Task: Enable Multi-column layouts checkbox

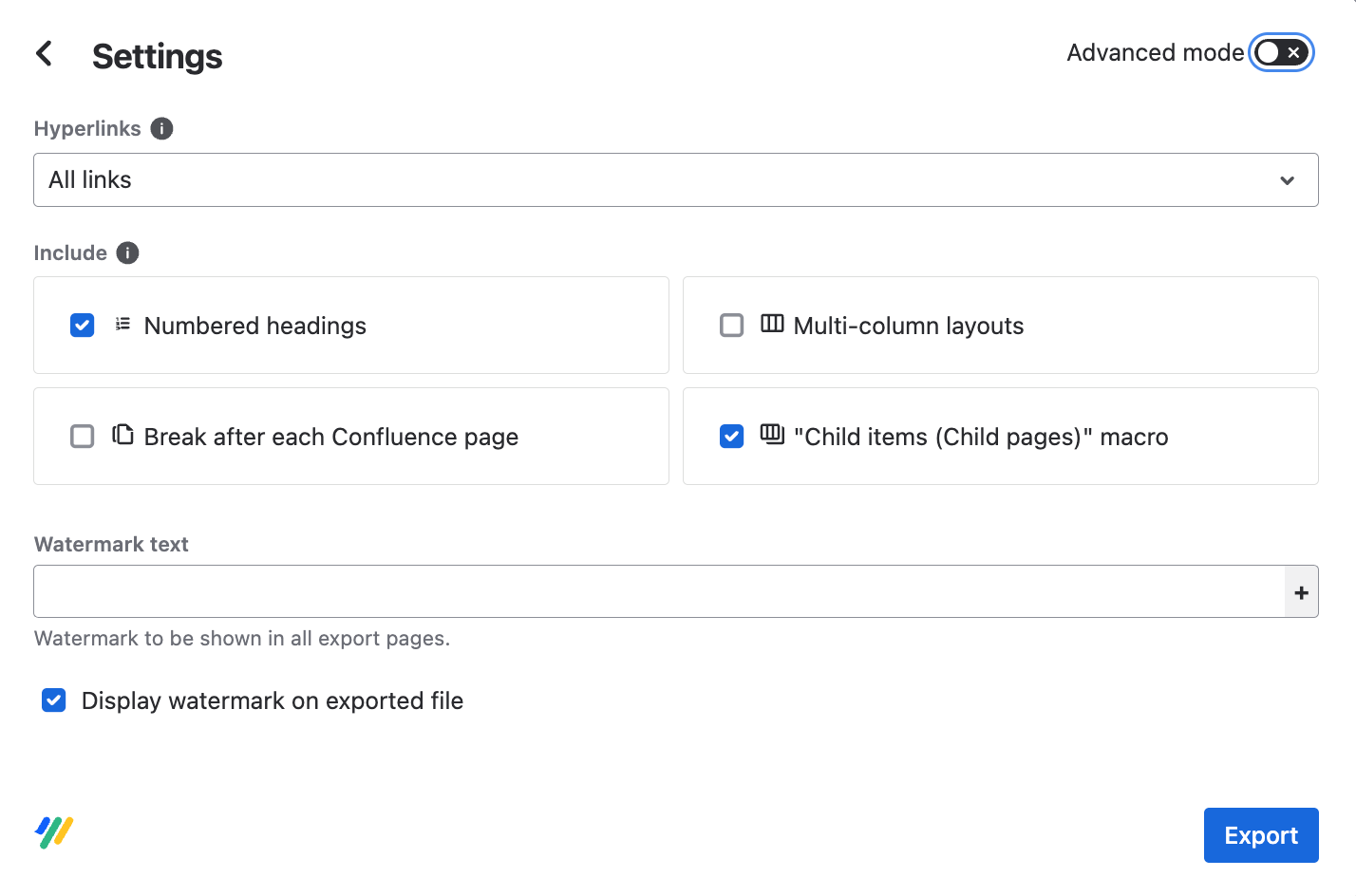Action: click(x=732, y=326)
